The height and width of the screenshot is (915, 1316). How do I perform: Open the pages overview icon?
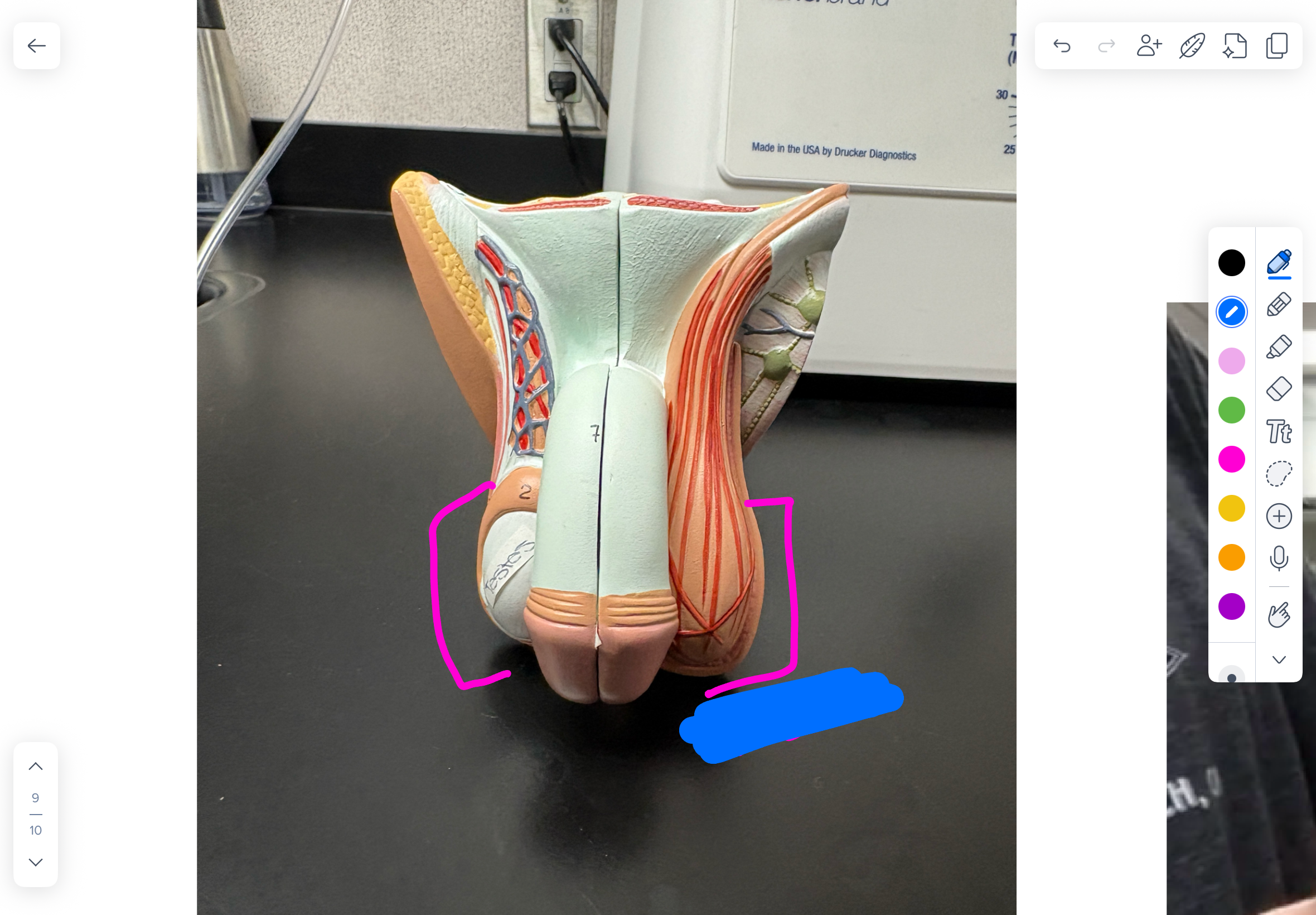click(1277, 46)
